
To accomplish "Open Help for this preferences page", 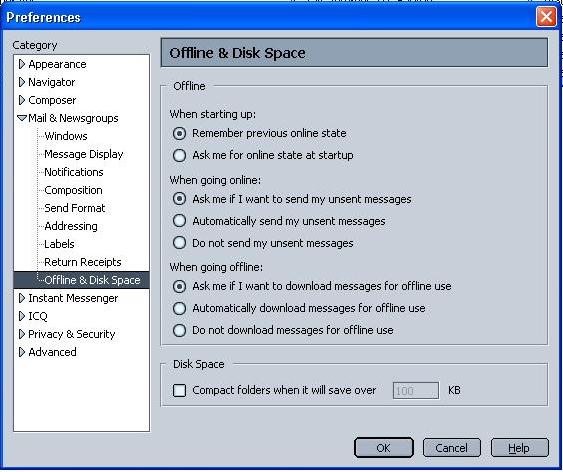I will point(520,448).
